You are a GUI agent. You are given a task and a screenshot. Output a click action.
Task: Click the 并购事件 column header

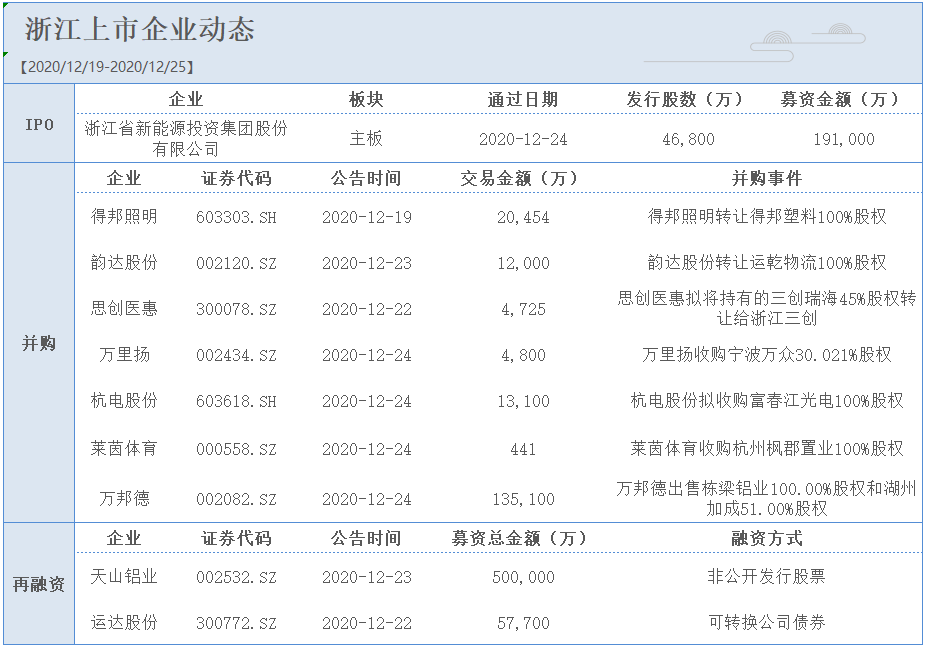(x=767, y=178)
